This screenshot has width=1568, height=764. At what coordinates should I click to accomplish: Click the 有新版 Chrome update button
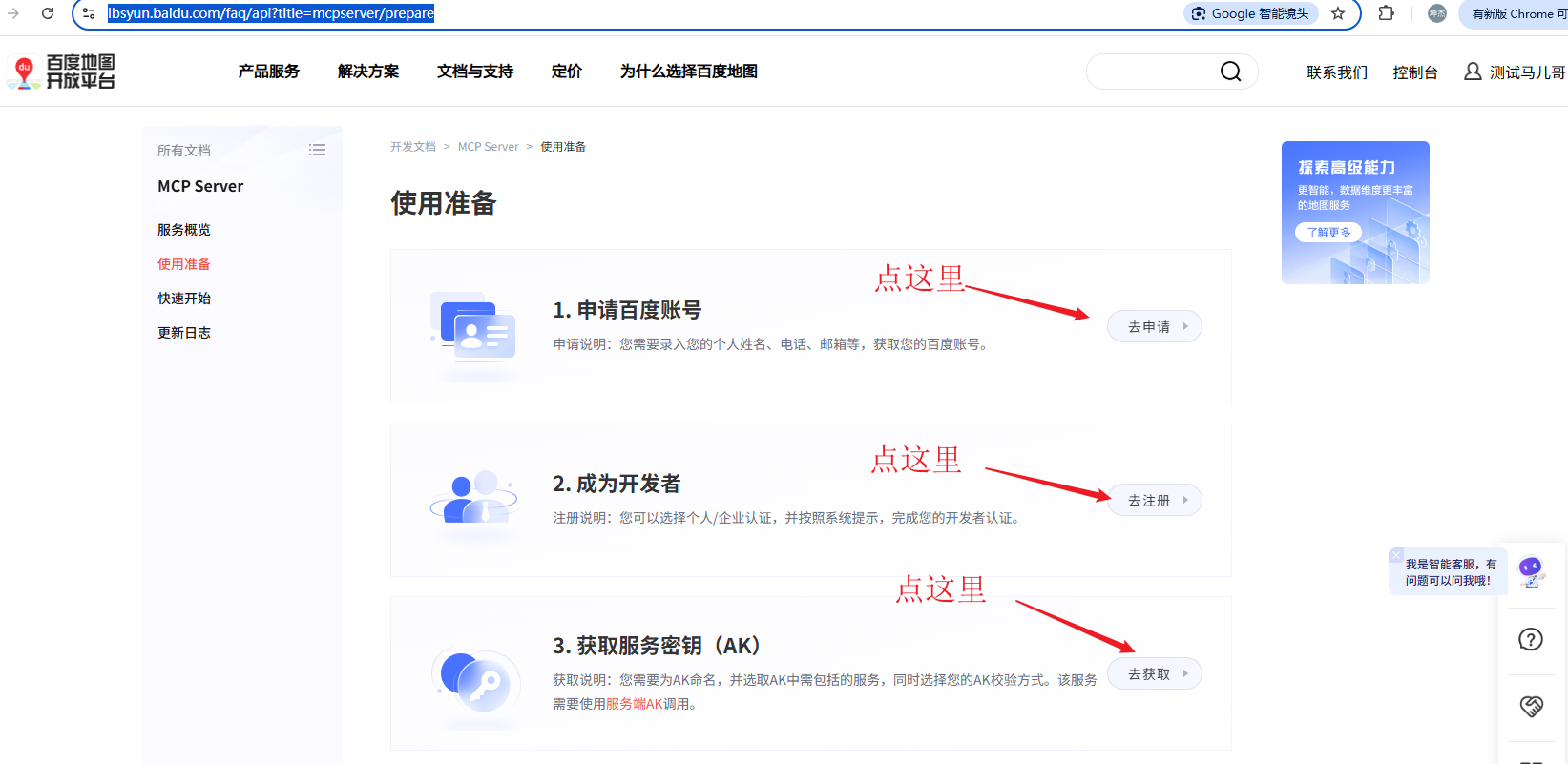pyautogui.click(x=1517, y=13)
